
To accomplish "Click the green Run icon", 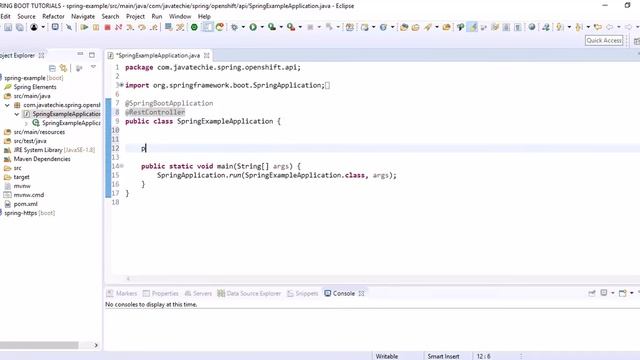I will coord(253,27).
